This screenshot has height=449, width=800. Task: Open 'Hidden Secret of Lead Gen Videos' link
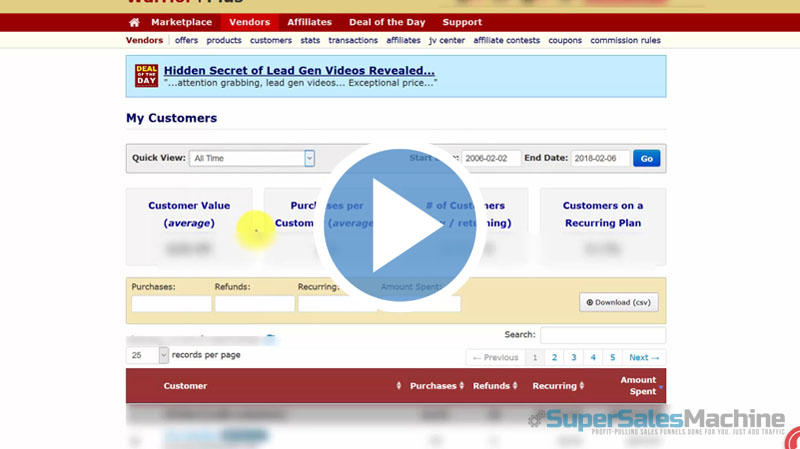pos(299,71)
